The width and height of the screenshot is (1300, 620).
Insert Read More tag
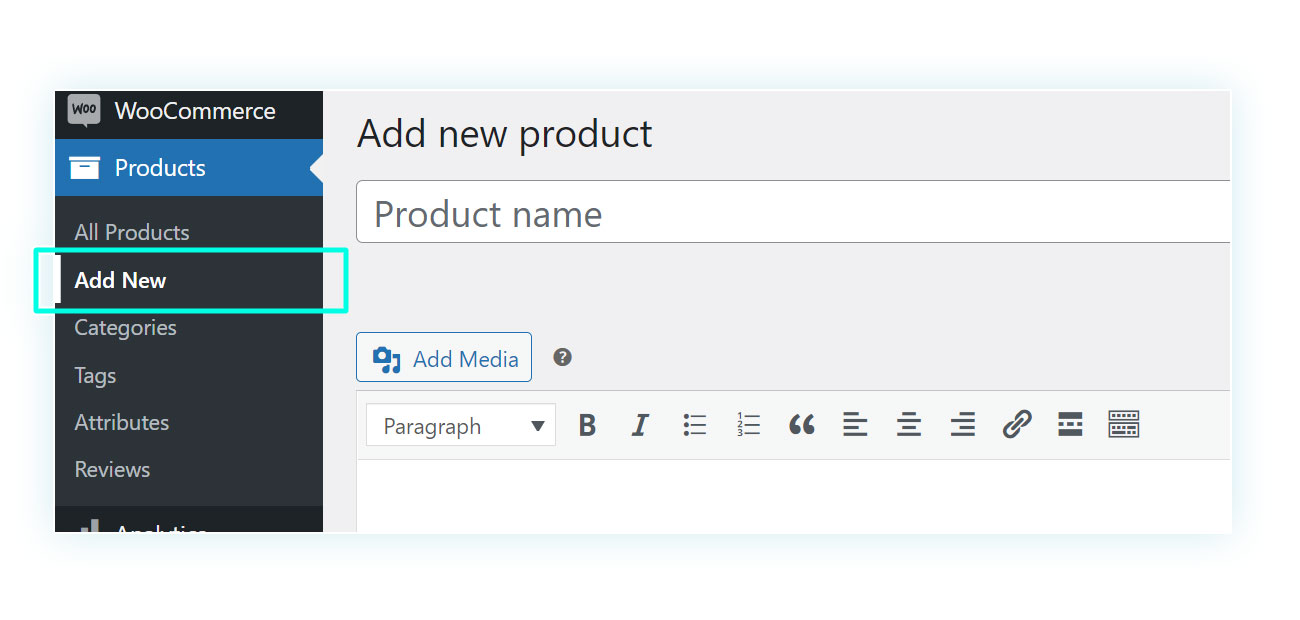tap(1070, 425)
